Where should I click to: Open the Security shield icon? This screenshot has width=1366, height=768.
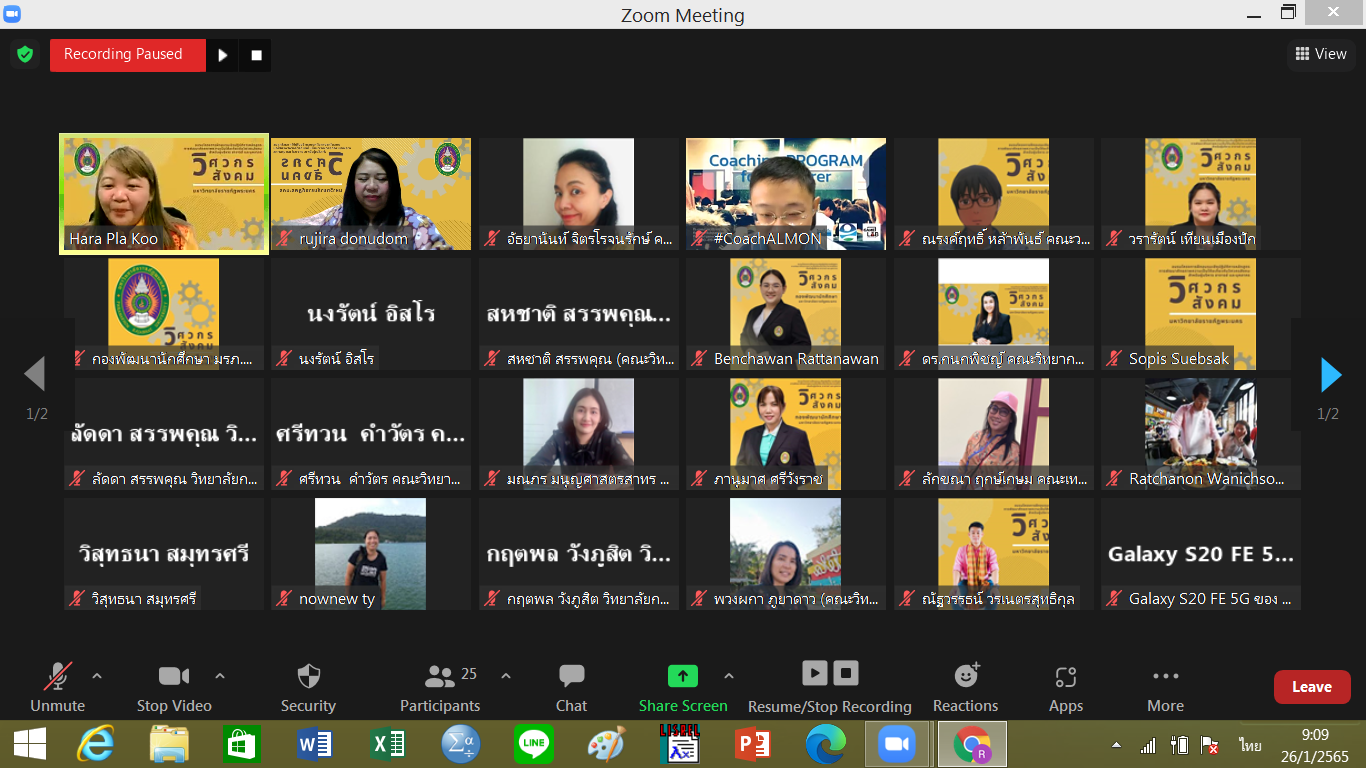(x=308, y=677)
